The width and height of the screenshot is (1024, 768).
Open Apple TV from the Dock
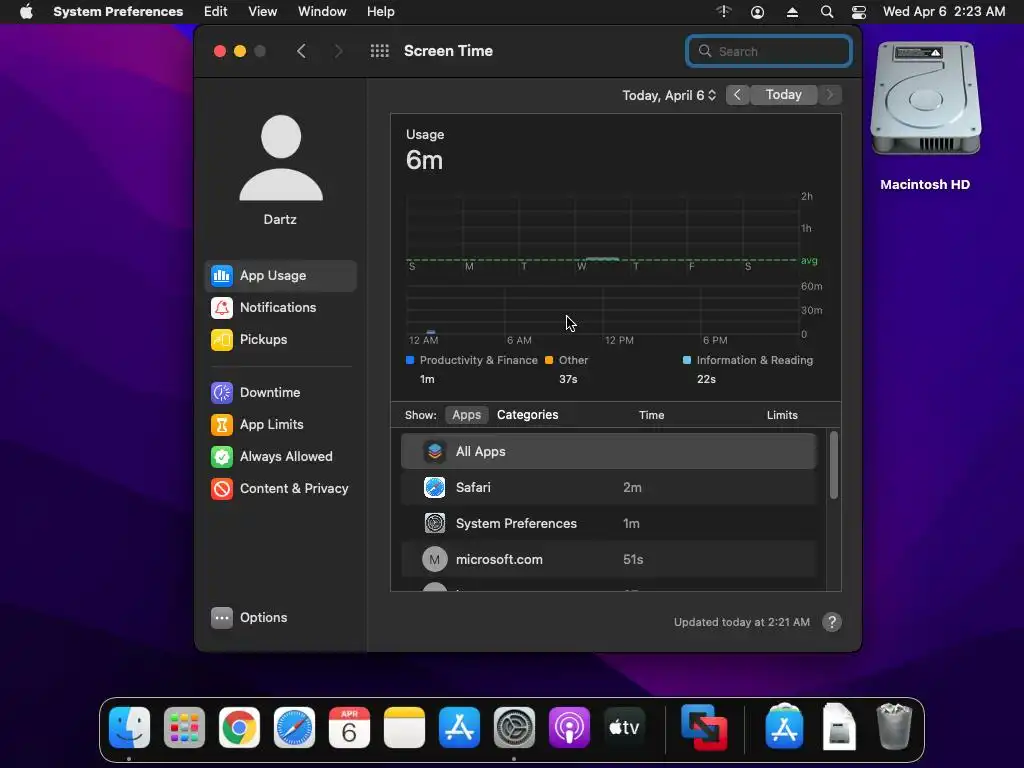point(624,728)
